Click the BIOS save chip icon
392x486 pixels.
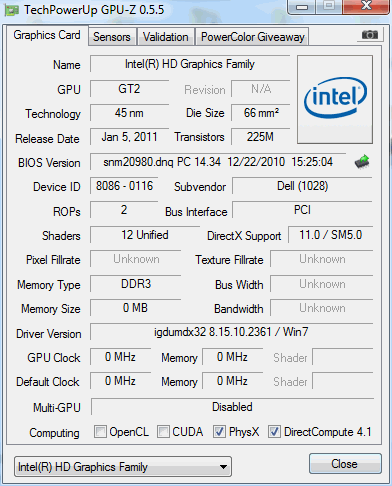pyautogui.click(x=362, y=162)
